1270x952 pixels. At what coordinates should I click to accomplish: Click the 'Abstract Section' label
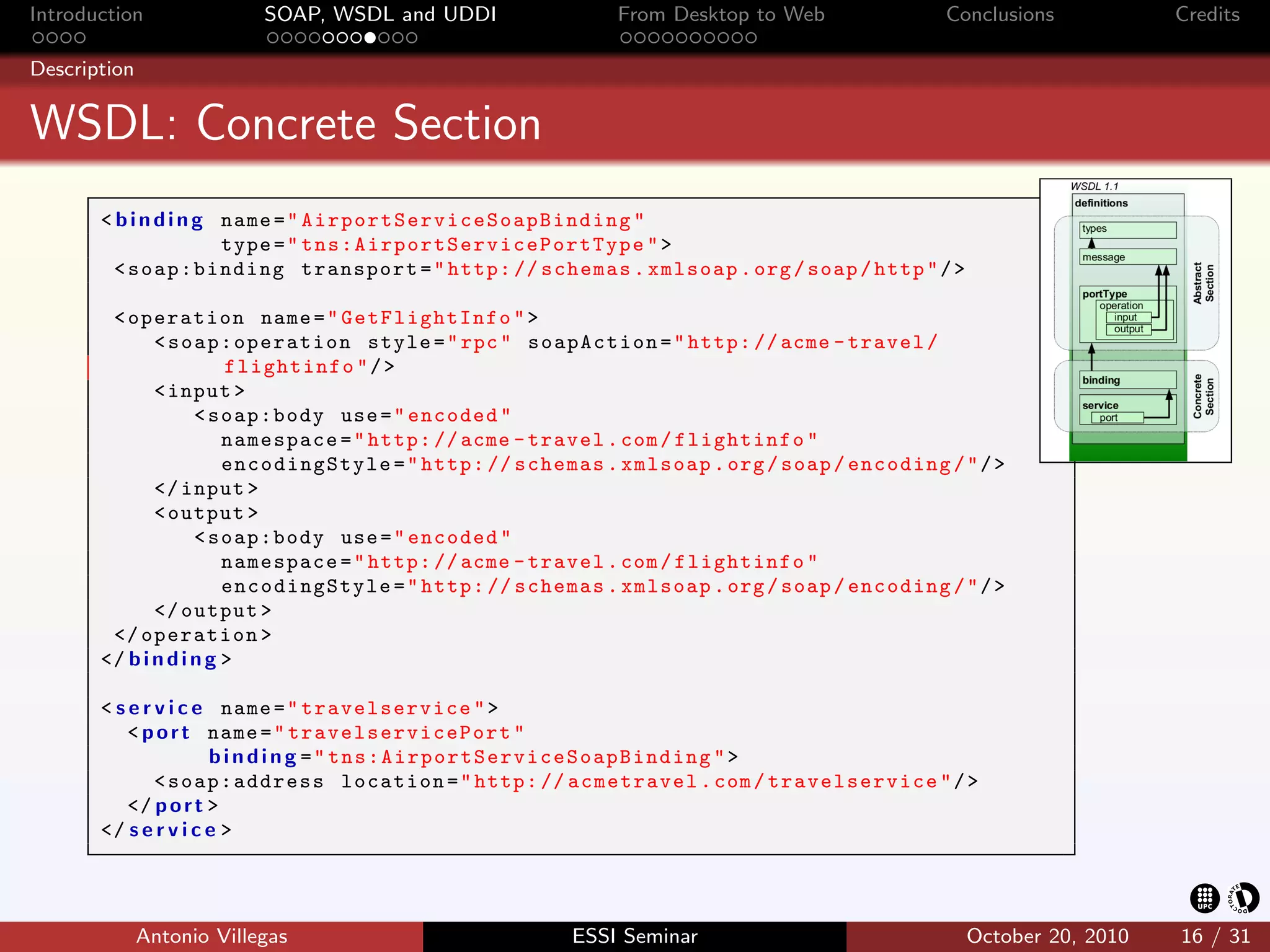tap(1204, 283)
